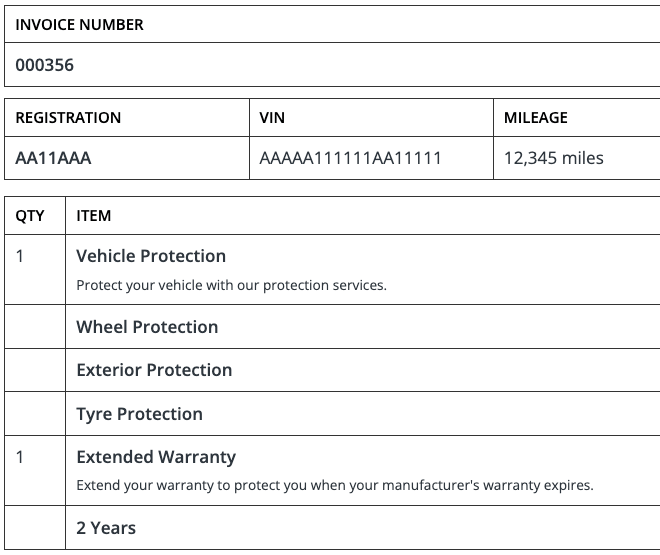
Task: Click the 'Protect your vehicle' description text
Action: click(x=231, y=285)
